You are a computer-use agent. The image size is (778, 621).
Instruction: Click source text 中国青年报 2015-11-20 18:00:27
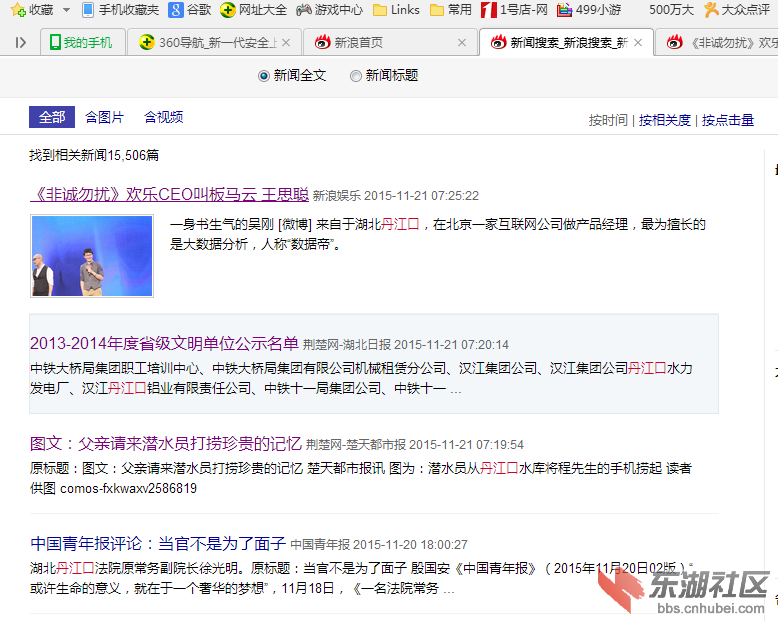tap(379, 545)
